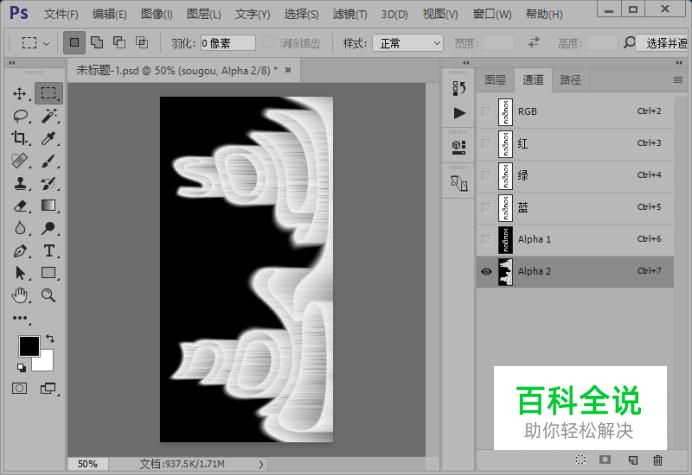Select the Rectangle shape tool
Image resolution: width=692 pixels, height=475 pixels.
coord(49,273)
